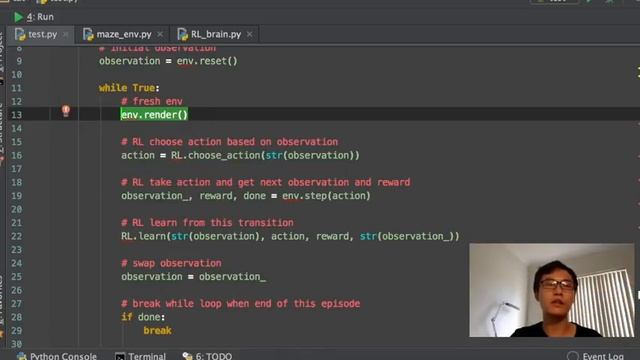Click line number 13 in the gutter
The height and width of the screenshot is (360, 640).
(16, 115)
